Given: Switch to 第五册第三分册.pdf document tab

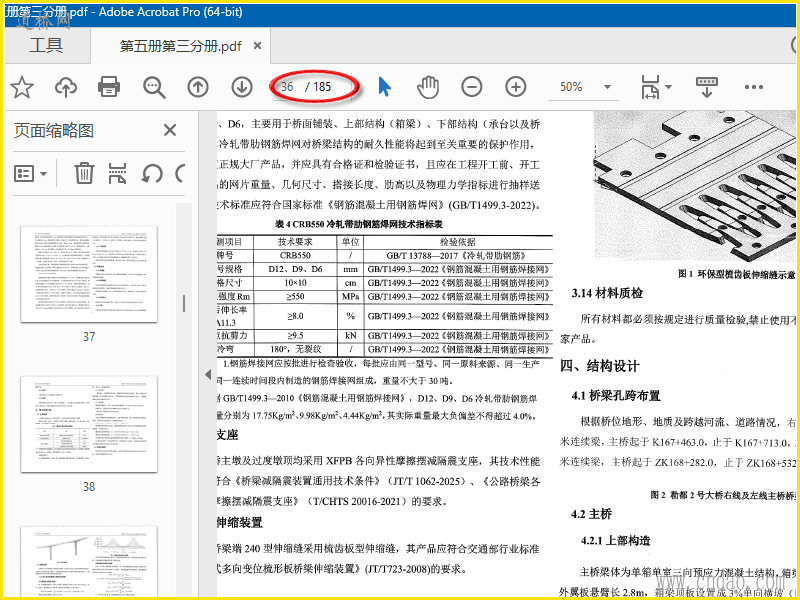Looking at the screenshot, I should tap(180, 46).
